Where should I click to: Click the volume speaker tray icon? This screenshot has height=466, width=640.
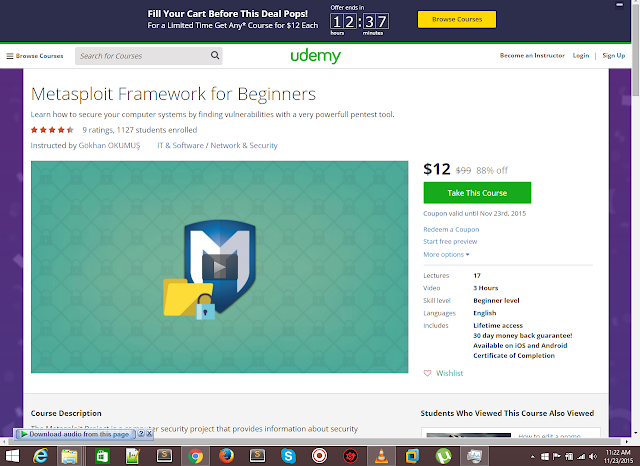coord(593,457)
